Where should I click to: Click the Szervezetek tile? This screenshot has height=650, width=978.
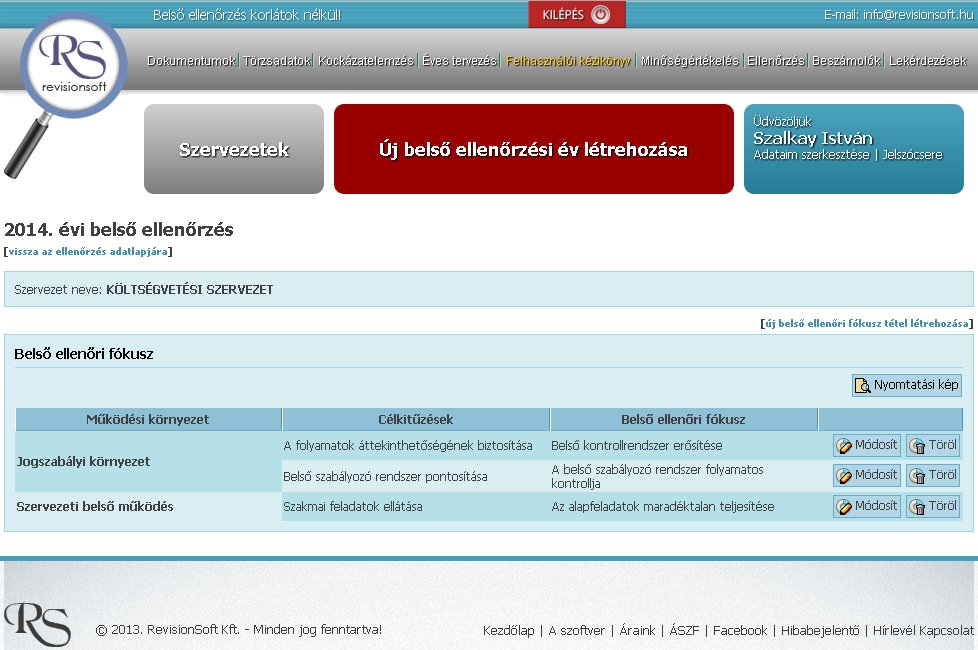tap(234, 149)
